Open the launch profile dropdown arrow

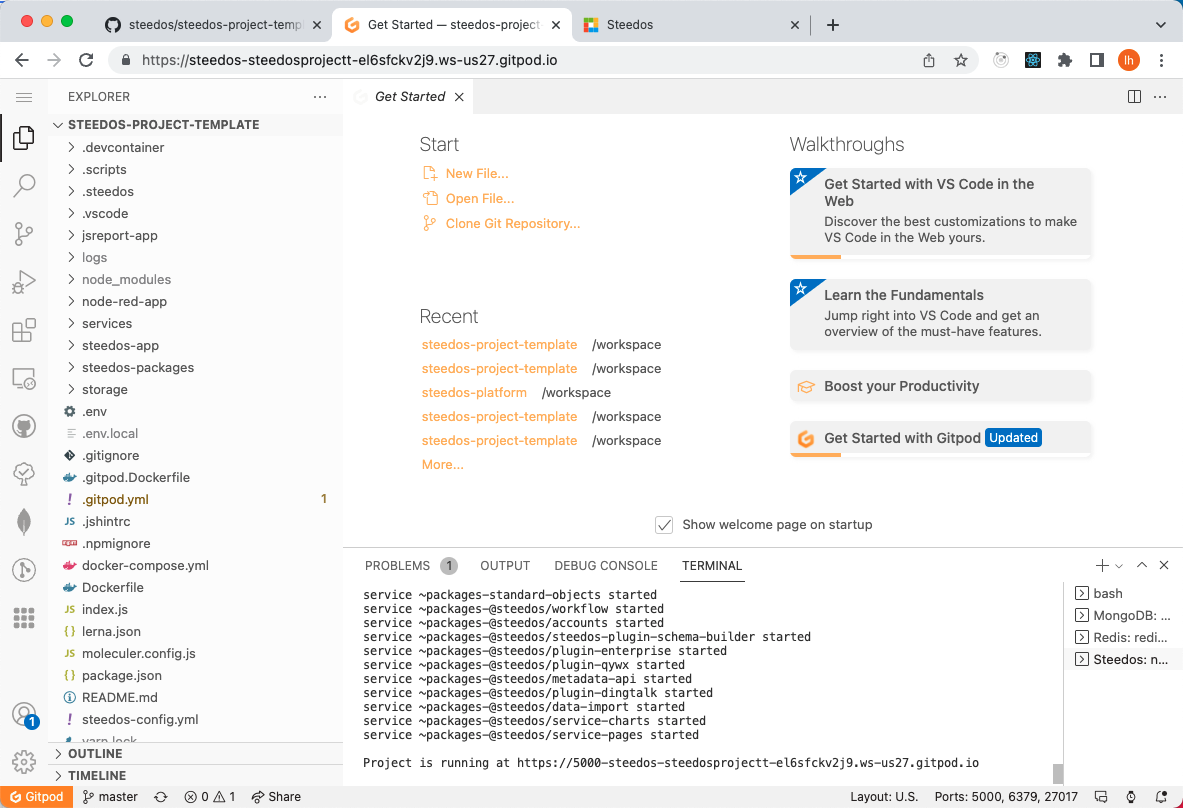pos(1119,566)
